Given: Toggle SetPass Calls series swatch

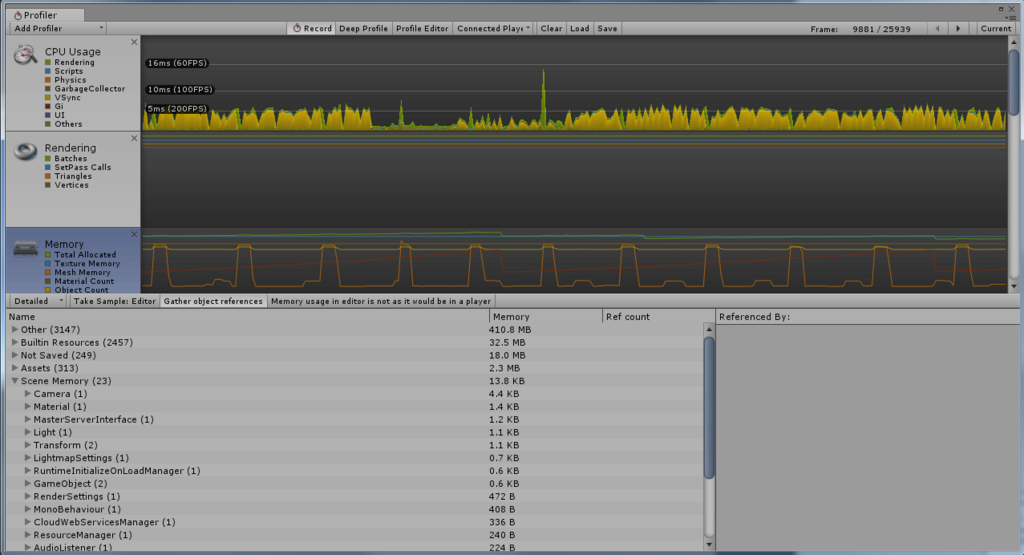Looking at the screenshot, I should (48, 167).
